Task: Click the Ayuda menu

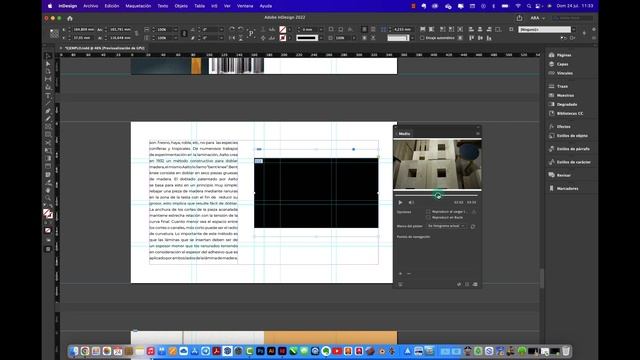Action: pyautogui.click(x=266, y=6)
